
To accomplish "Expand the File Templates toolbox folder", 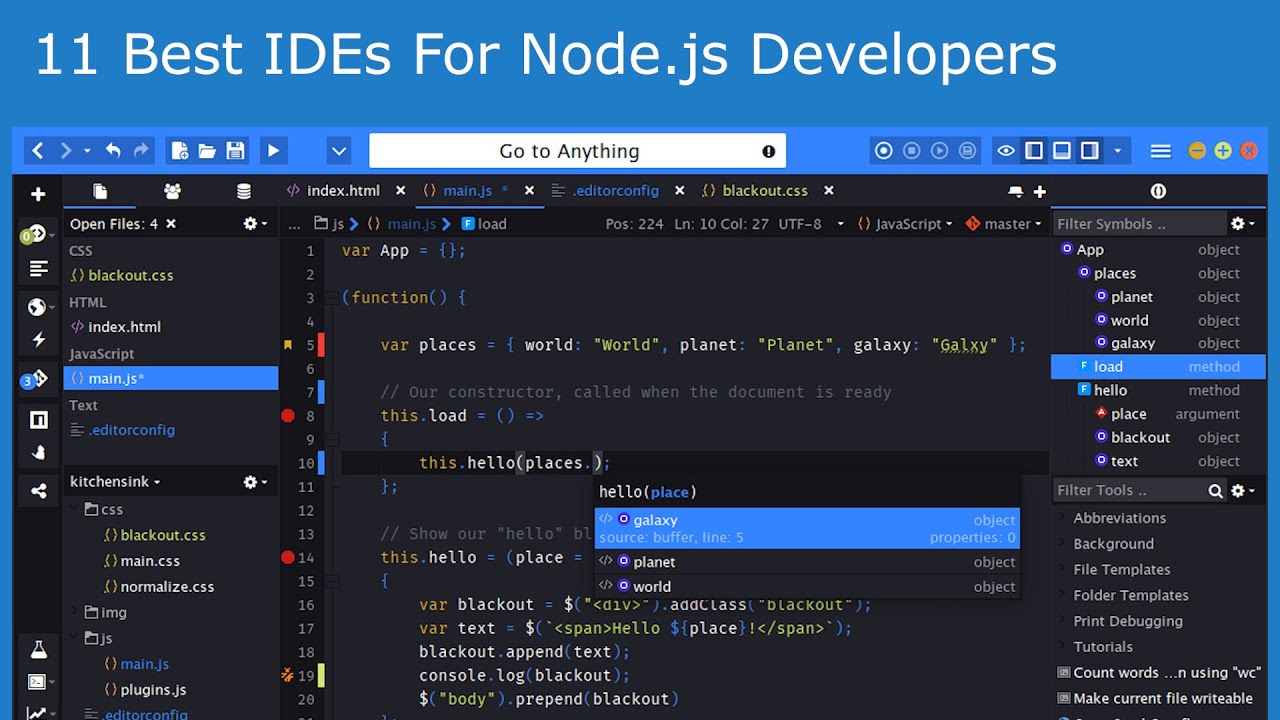I will (x=1062, y=570).
